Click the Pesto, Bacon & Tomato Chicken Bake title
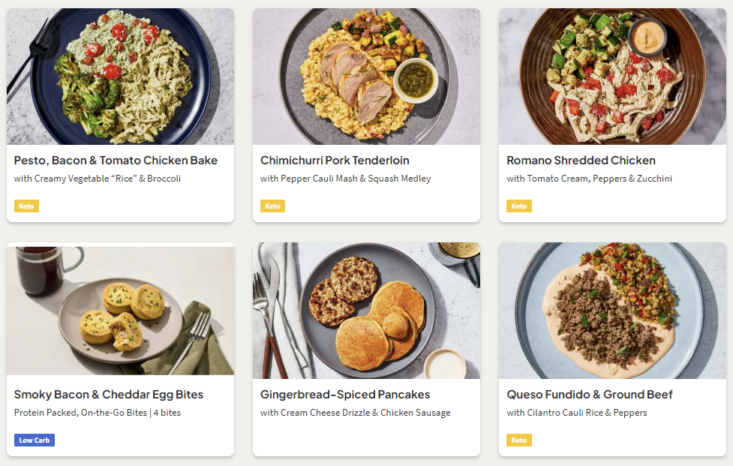Screen dimensions: 733x466 [x=115, y=160]
